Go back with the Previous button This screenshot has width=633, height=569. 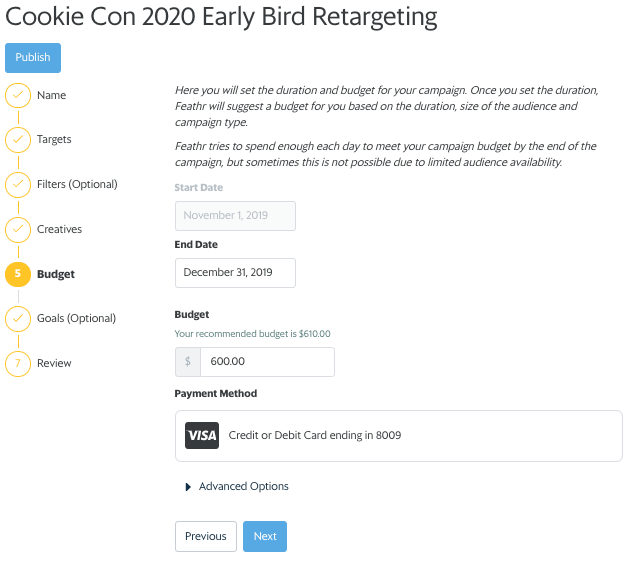[x=206, y=537]
